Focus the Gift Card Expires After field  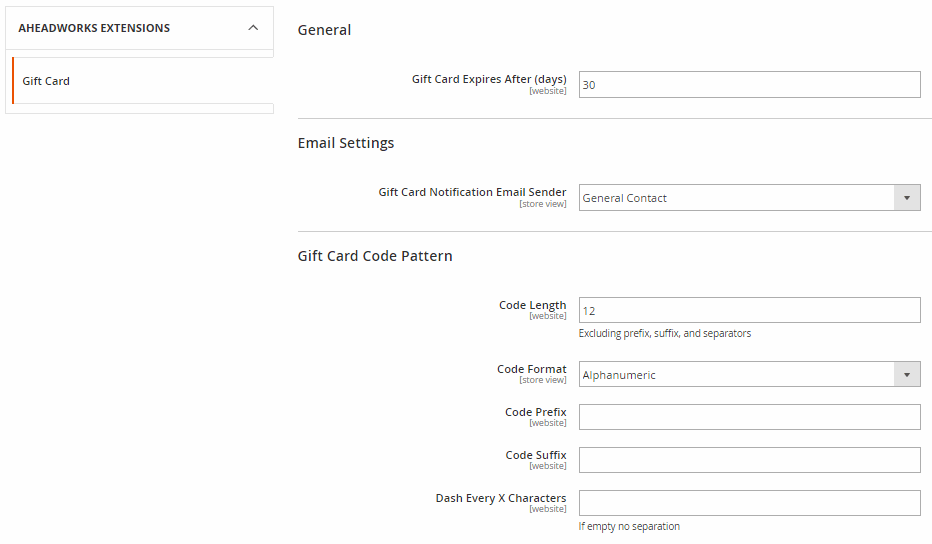[750, 84]
